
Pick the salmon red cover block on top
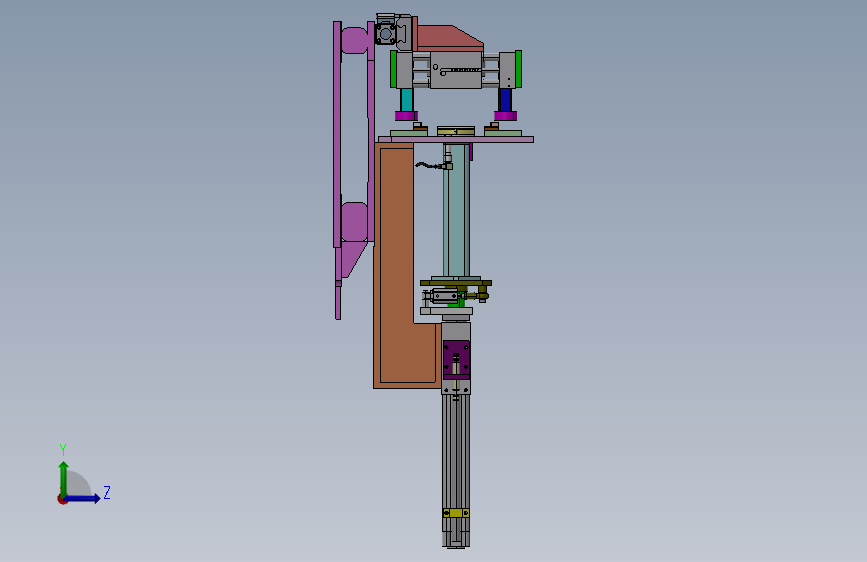click(x=447, y=38)
